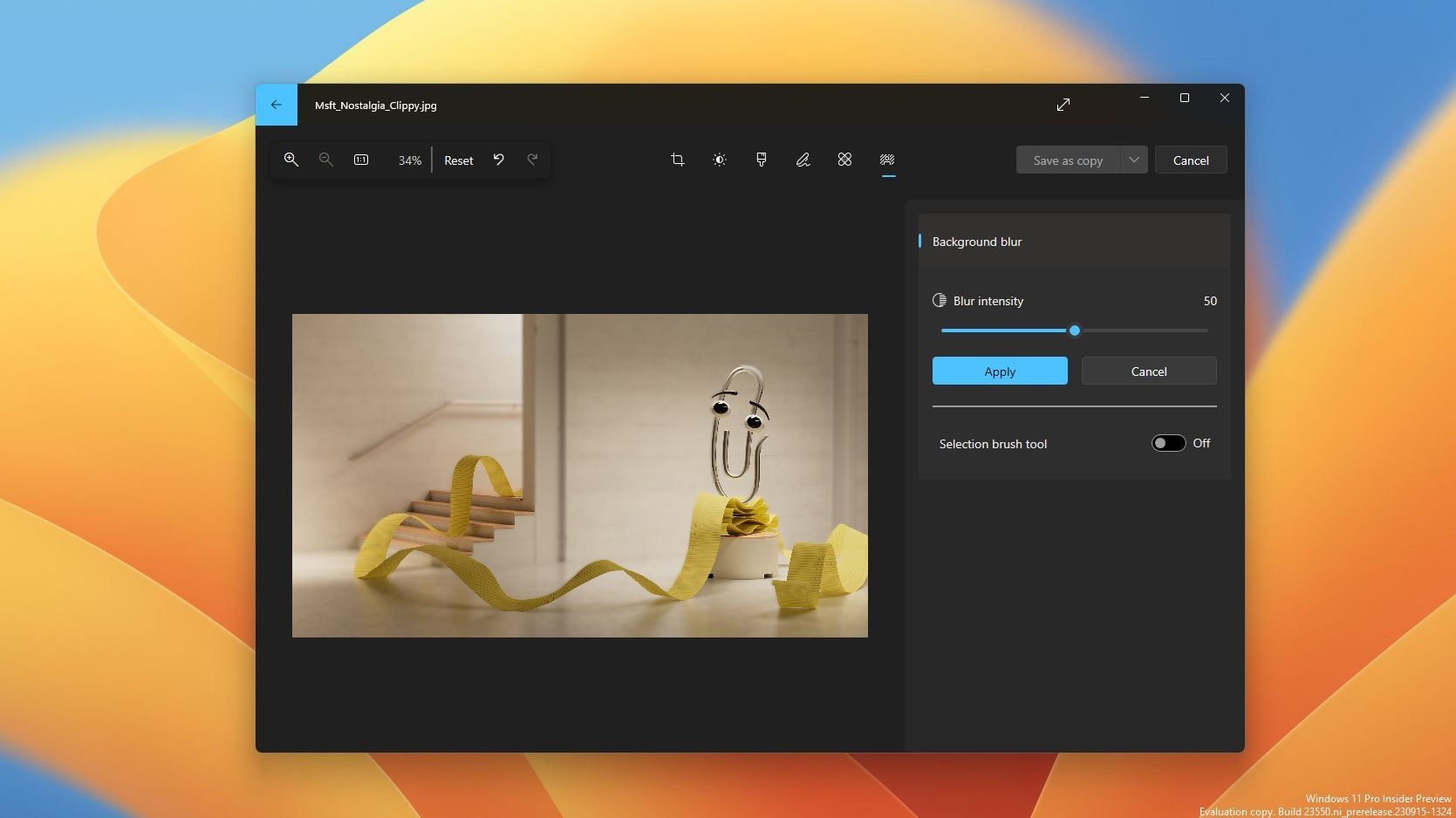The image size is (1456, 818).
Task: Zoom in on the image
Action: [291, 160]
